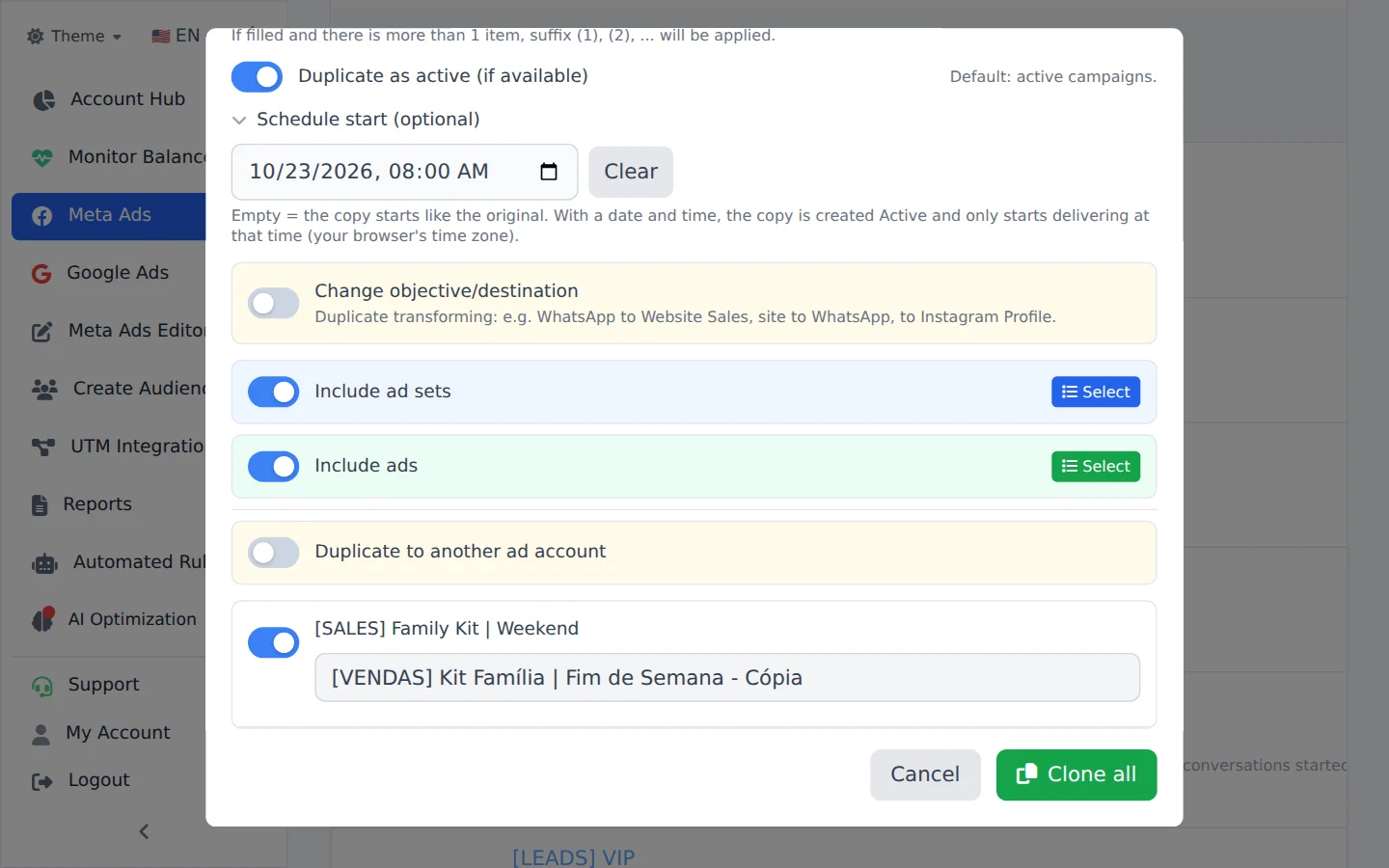Click the campaign copy name field
This screenshot has height=868, width=1389.
(x=727, y=678)
